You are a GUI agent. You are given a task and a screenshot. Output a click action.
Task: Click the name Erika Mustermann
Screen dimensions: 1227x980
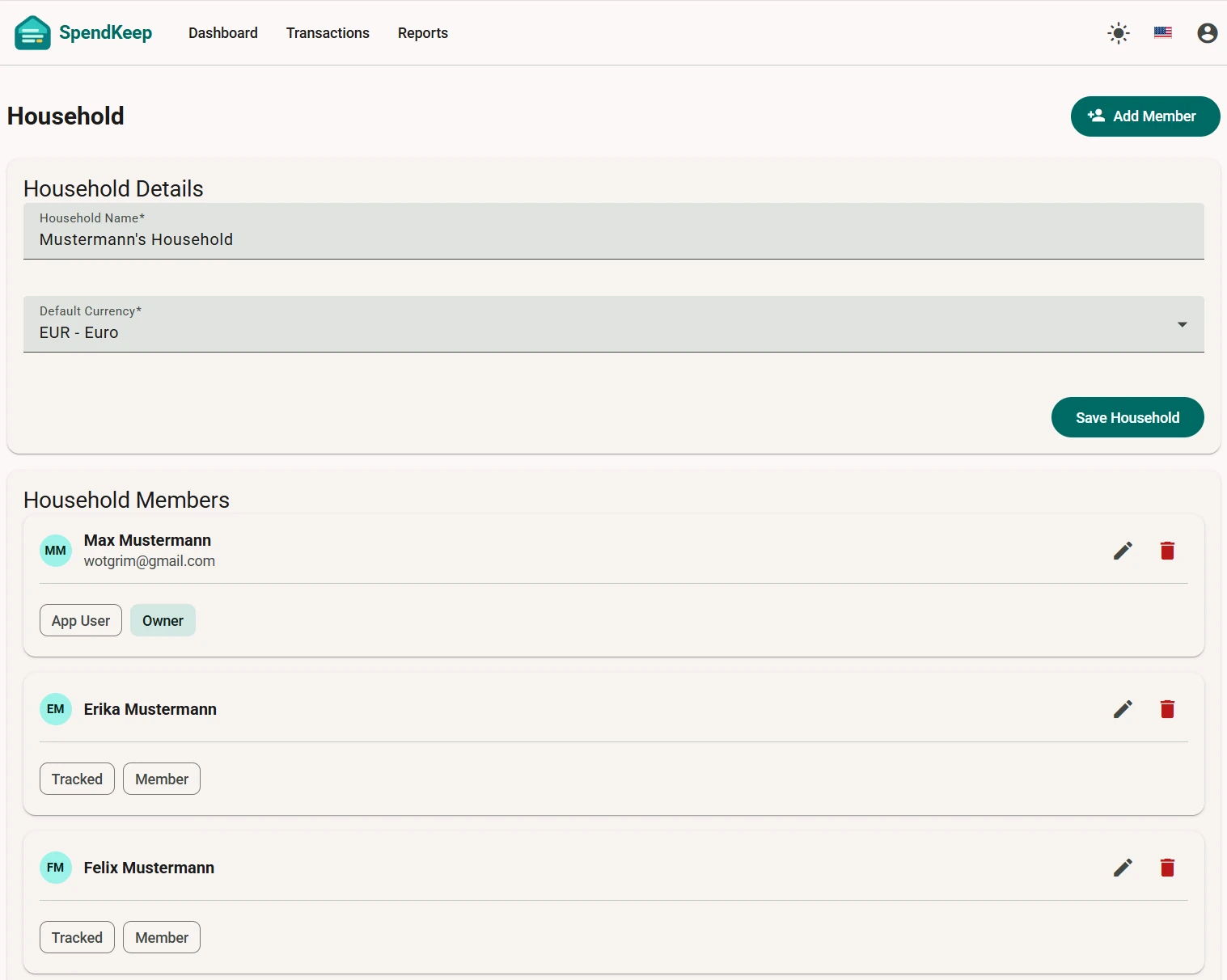point(150,709)
